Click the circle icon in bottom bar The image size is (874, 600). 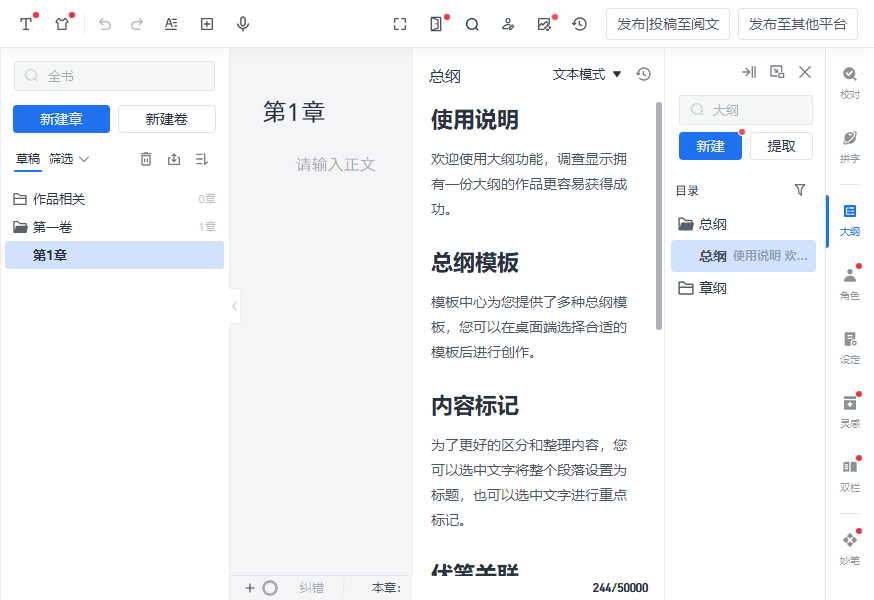[x=270, y=588]
